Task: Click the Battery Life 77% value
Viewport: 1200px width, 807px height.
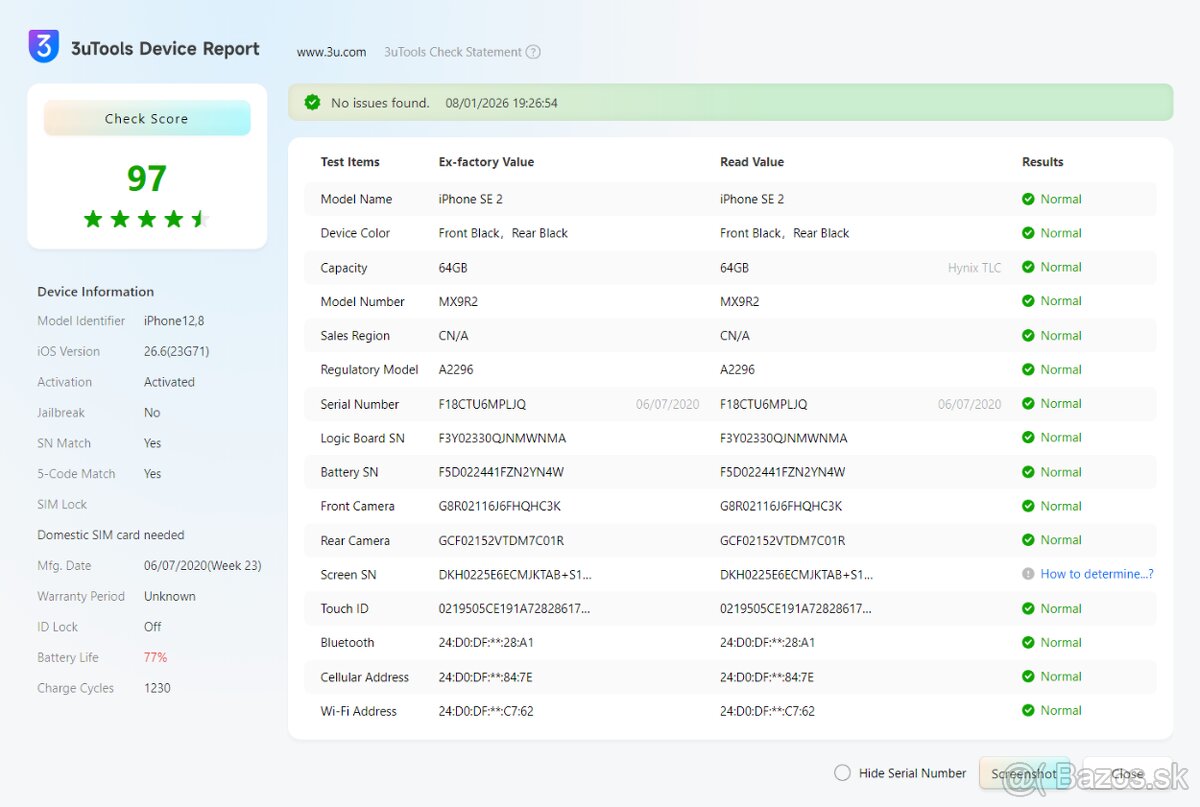Action: (x=155, y=657)
